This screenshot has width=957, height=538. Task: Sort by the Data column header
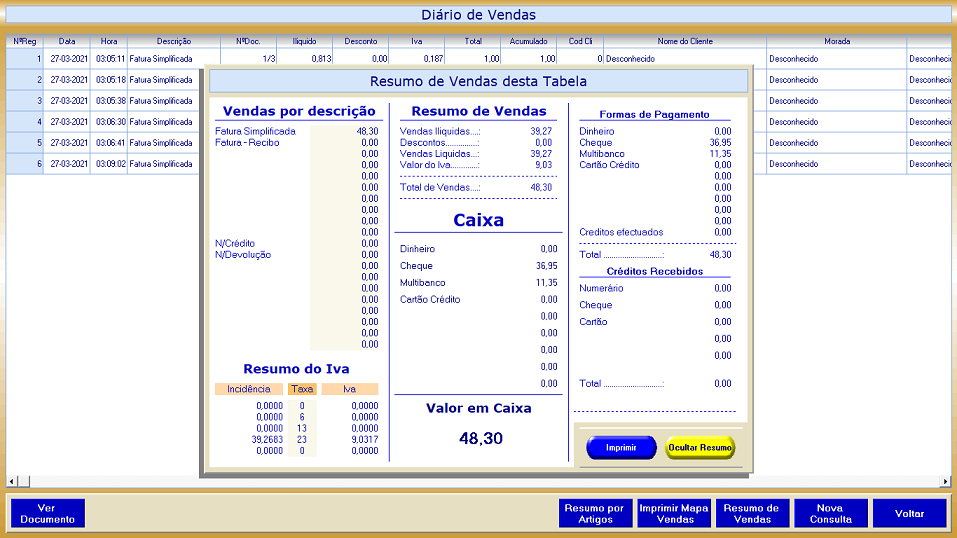pyautogui.click(x=67, y=42)
